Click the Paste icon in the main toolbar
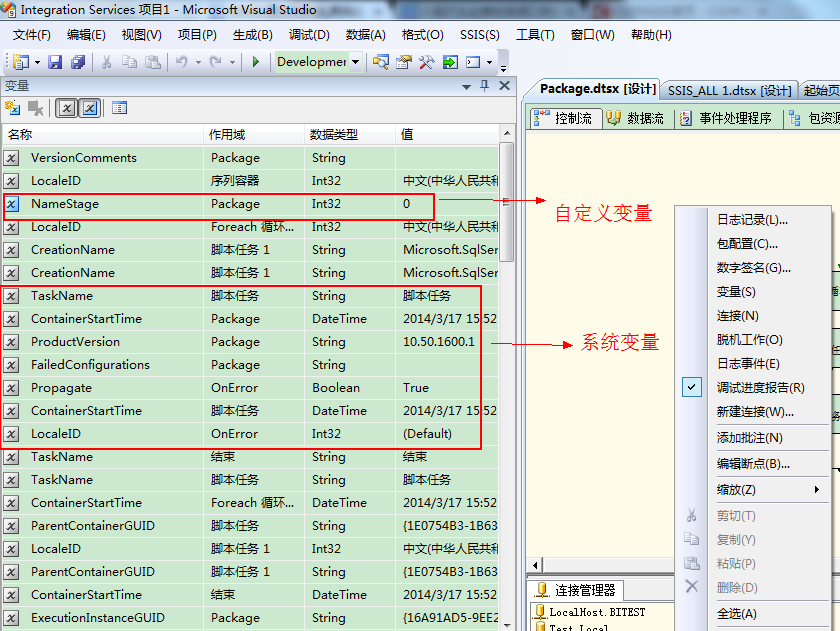 tap(153, 62)
